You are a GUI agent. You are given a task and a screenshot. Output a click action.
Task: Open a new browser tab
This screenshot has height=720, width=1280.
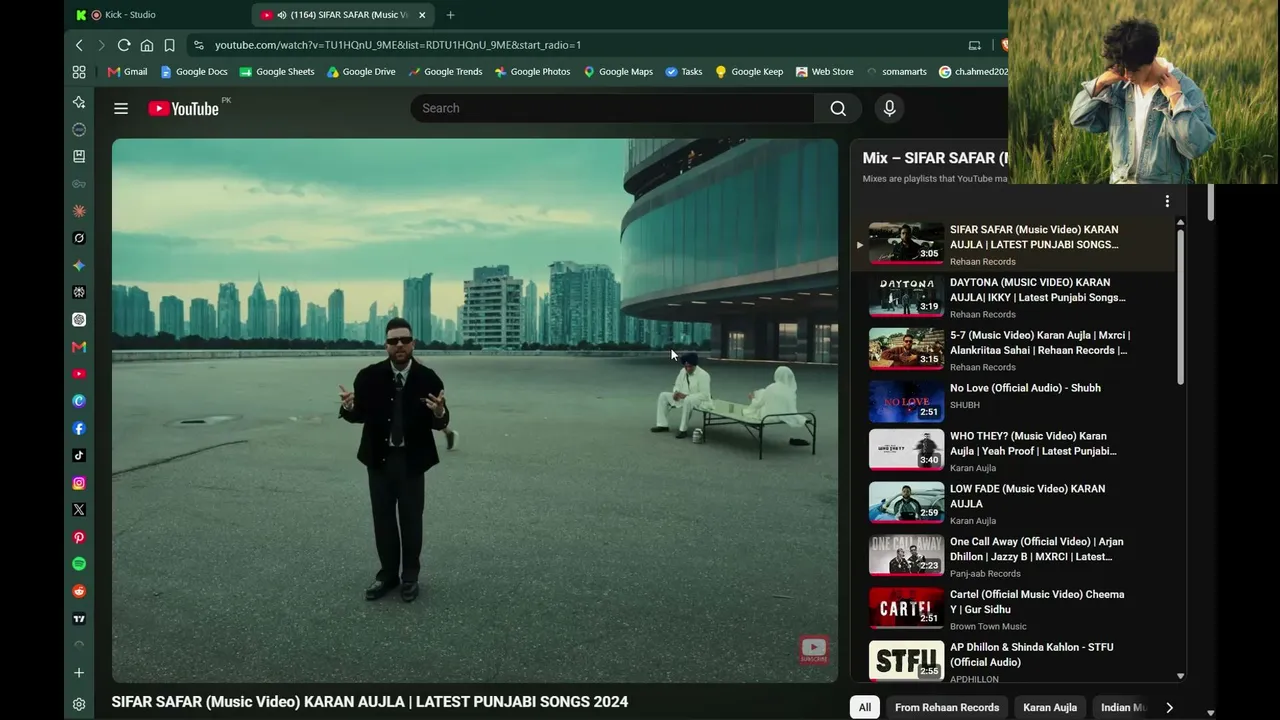click(x=450, y=15)
